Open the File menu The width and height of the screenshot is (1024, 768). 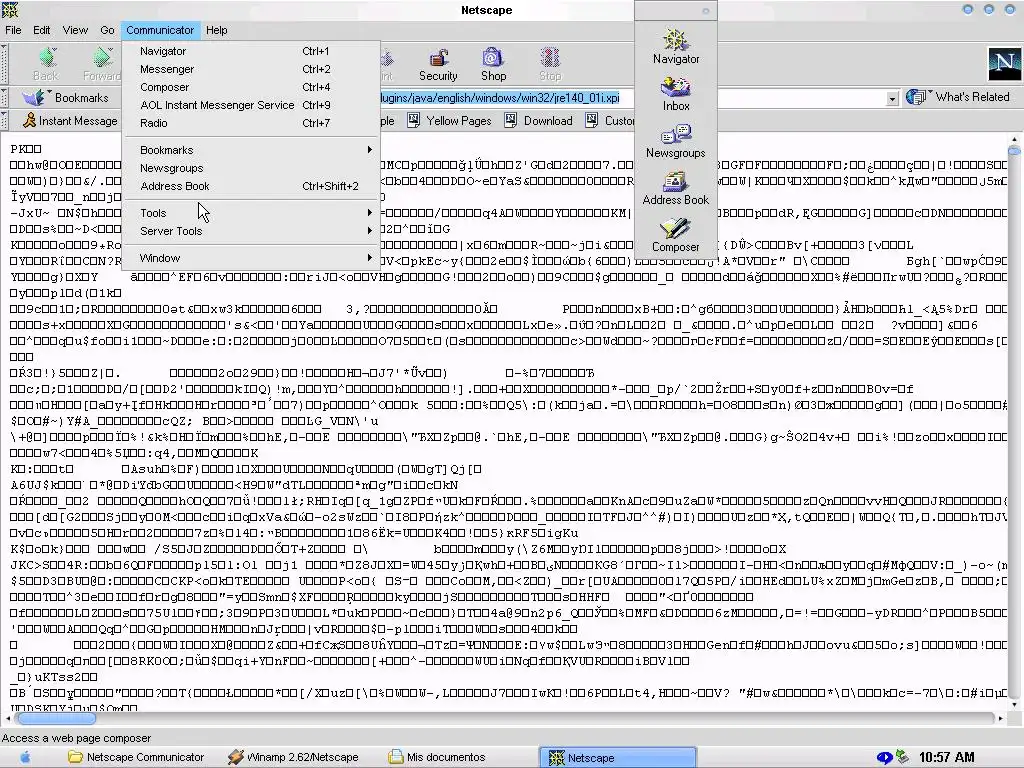tap(13, 30)
